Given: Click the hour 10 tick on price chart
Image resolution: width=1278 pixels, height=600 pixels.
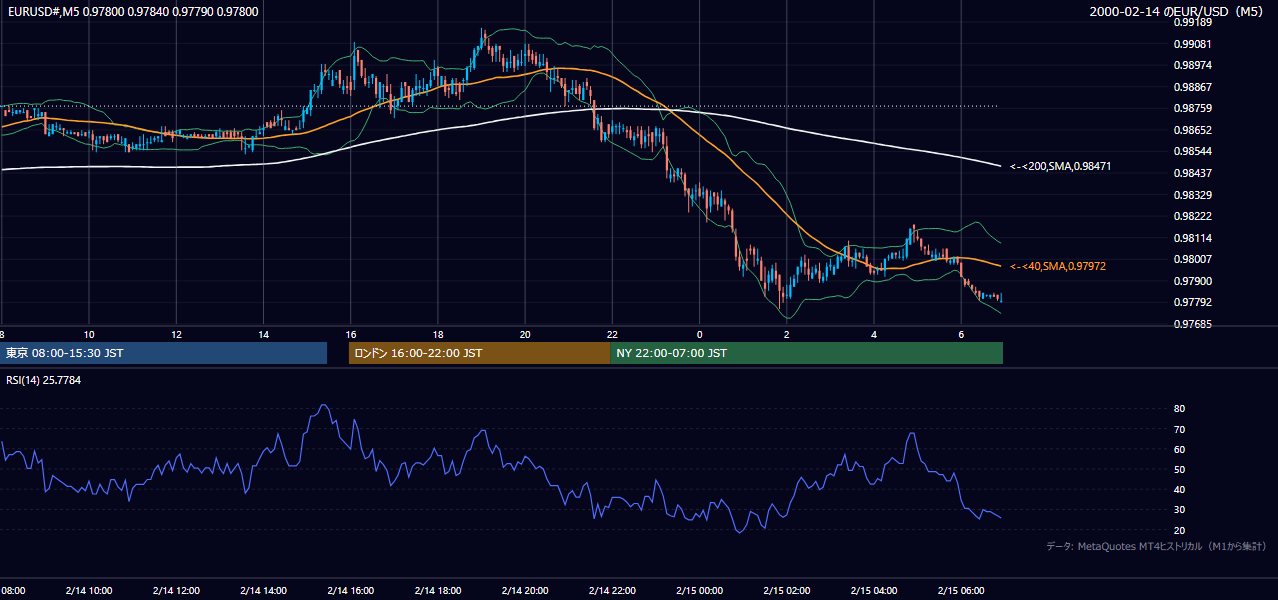Looking at the screenshot, I should pos(89,334).
